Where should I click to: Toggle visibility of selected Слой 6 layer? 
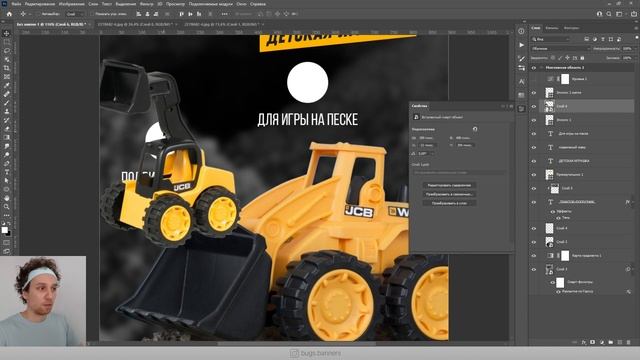pyautogui.click(x=533, y=107)
